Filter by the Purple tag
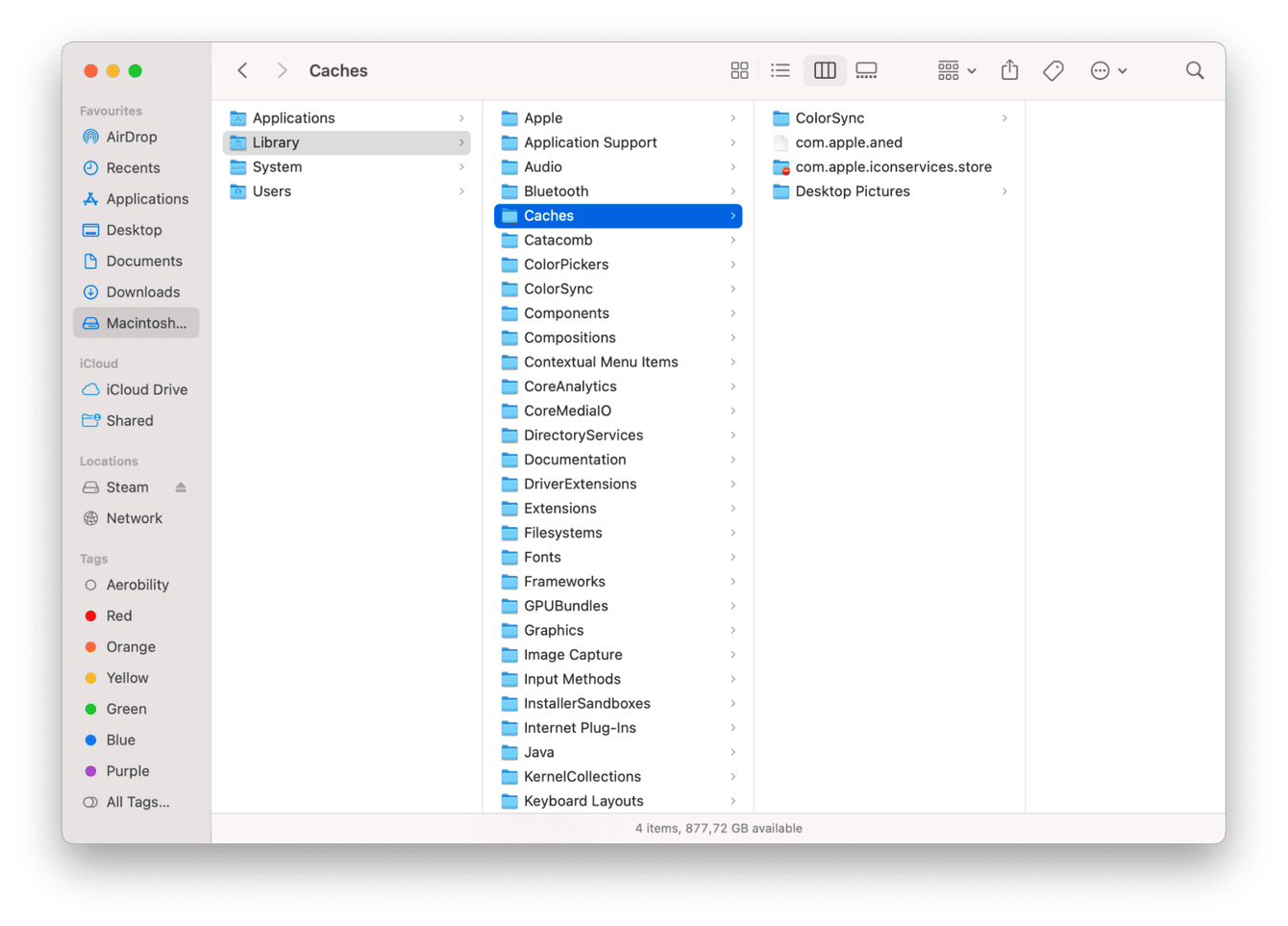Screen dimensions: 1288x926 (128, 771)
